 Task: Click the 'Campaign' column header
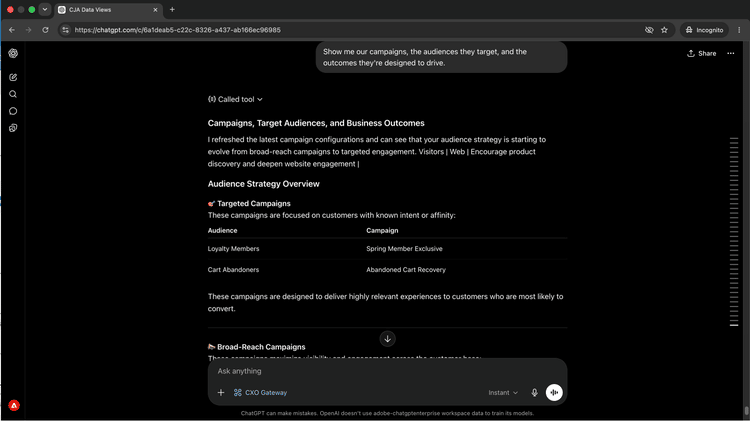click(x=382, y=231)
